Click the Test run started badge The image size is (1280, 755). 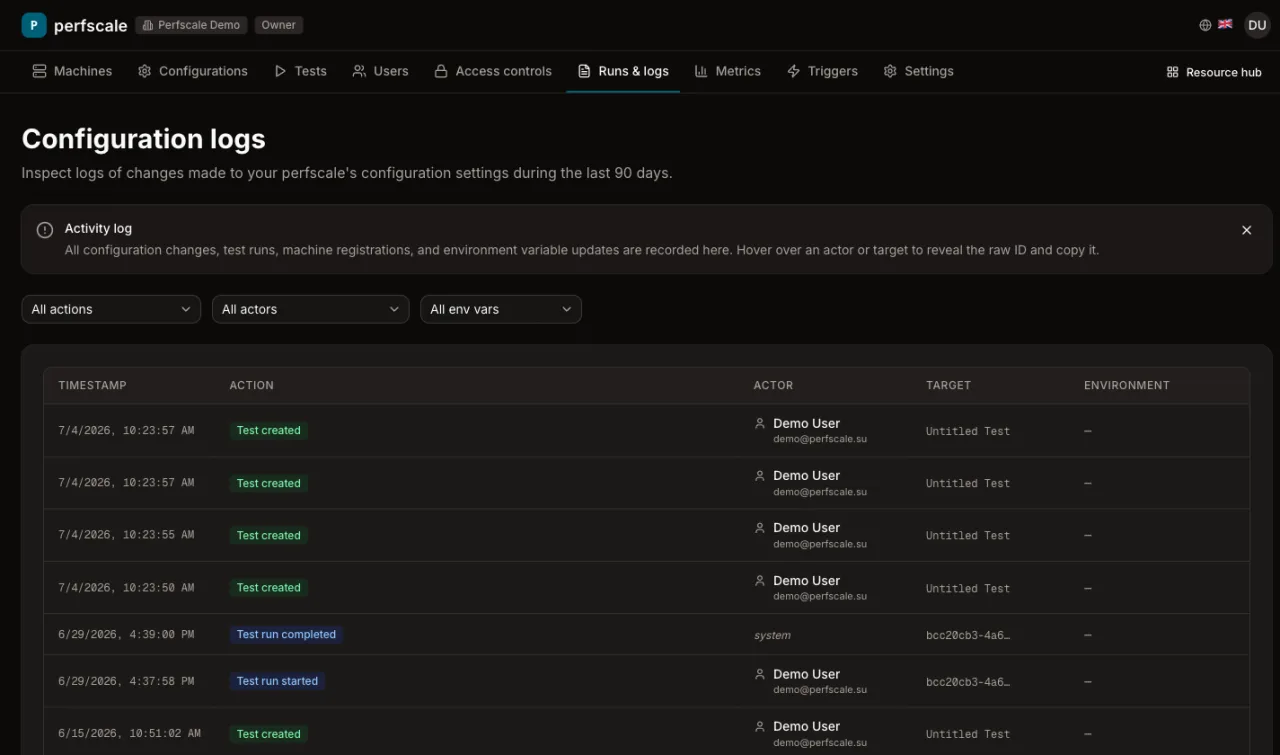coord(277,681)
